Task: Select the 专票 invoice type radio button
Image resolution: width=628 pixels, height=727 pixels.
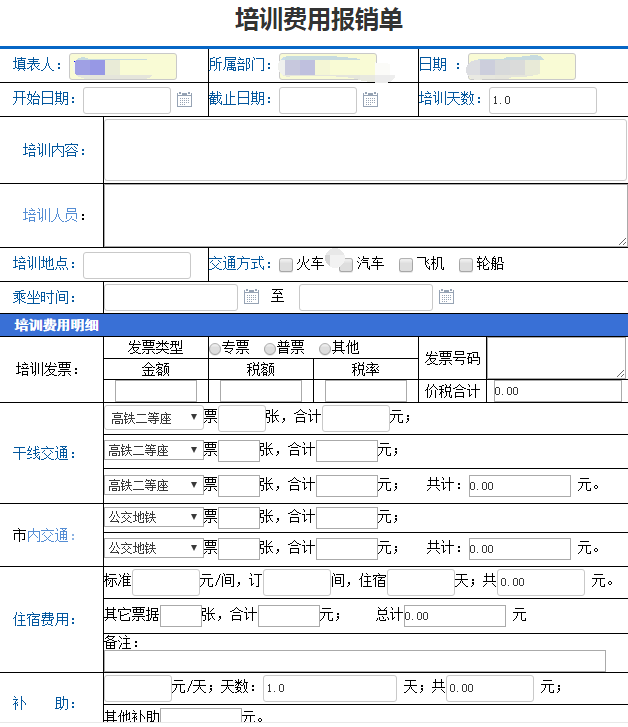Action: (x=215, y=349)
